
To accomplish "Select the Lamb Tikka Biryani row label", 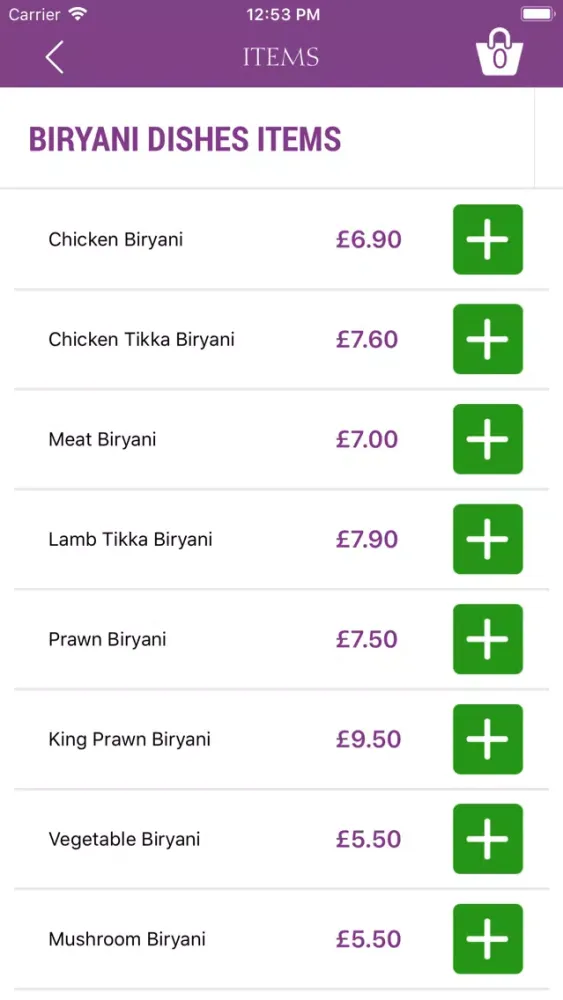I will coord(130,540).
